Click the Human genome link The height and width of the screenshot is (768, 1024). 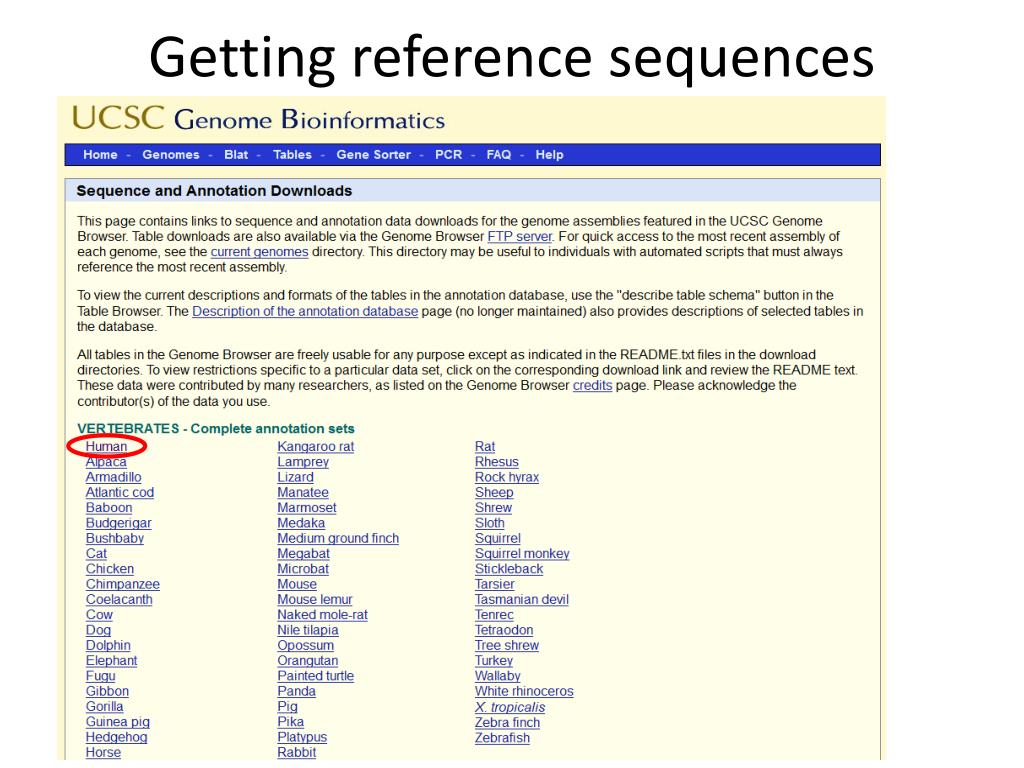click(x=106, y=447)
